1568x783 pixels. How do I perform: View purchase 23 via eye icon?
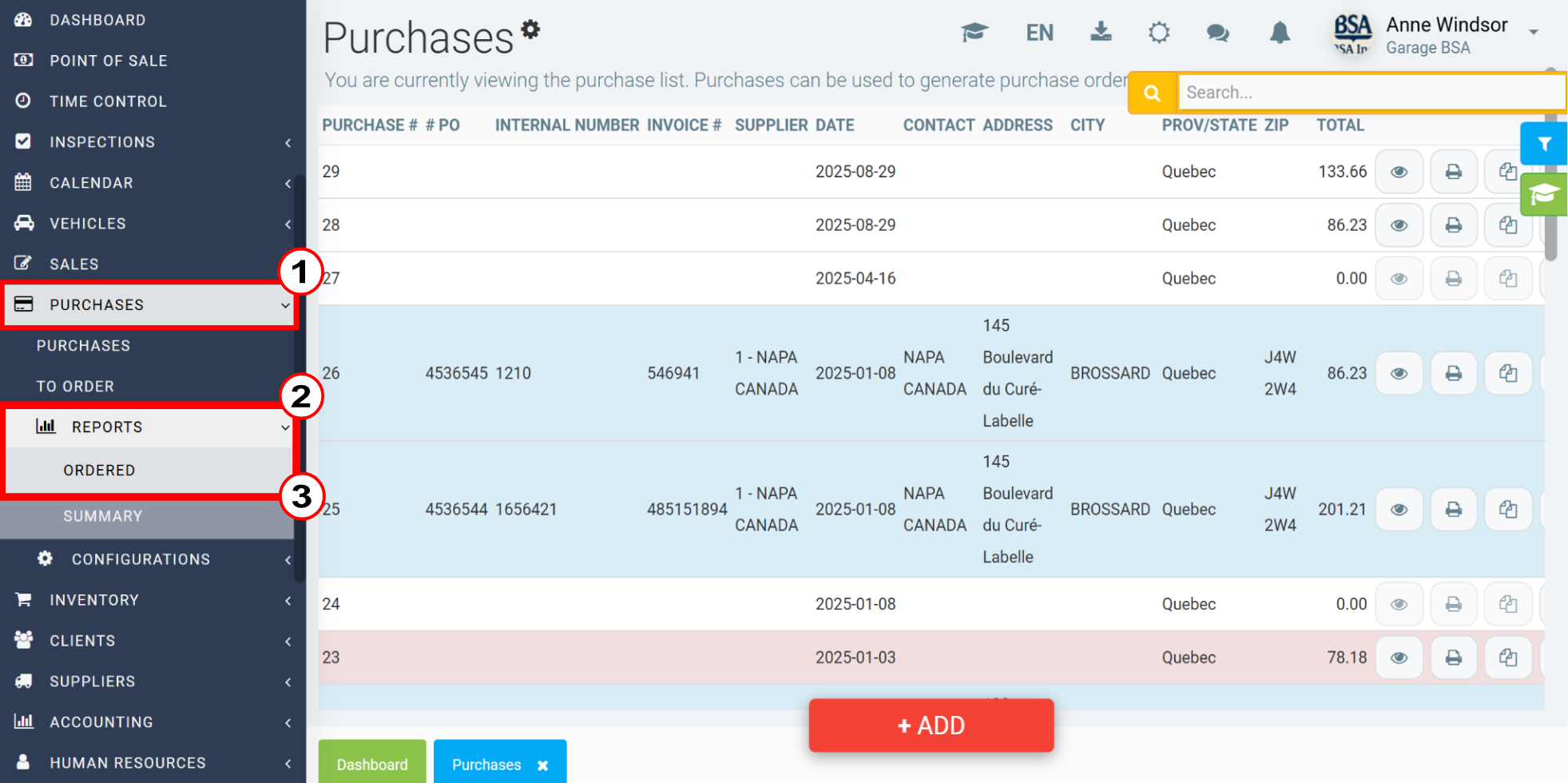(1399, 658)
